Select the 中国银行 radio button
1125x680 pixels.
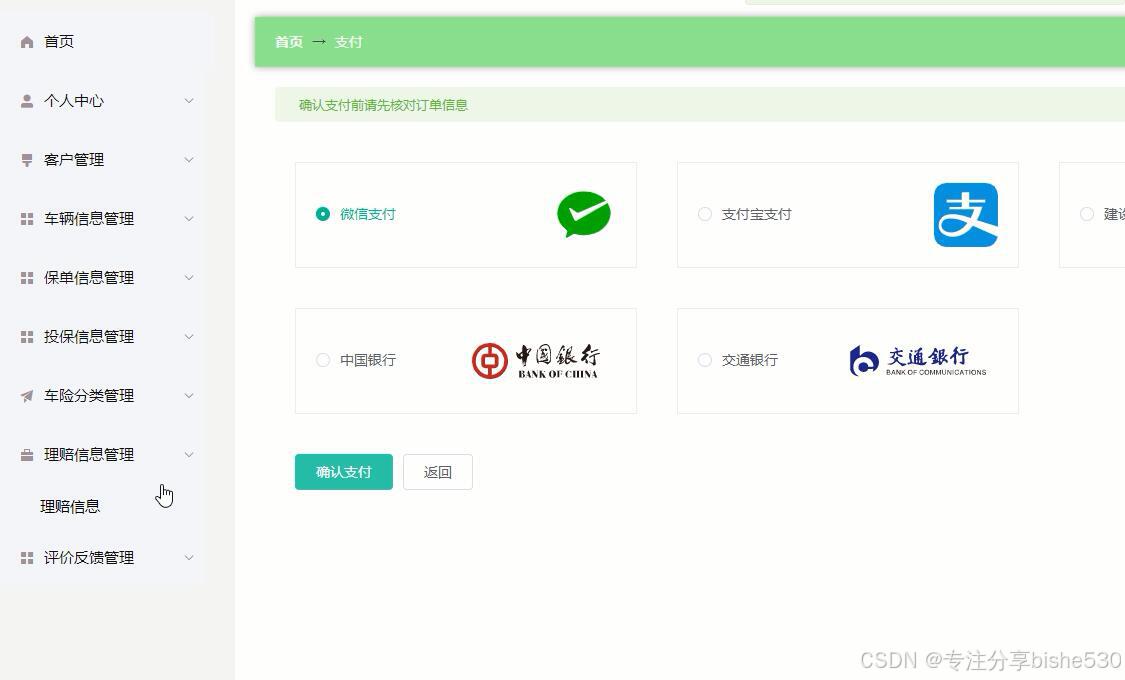[323, 360]
